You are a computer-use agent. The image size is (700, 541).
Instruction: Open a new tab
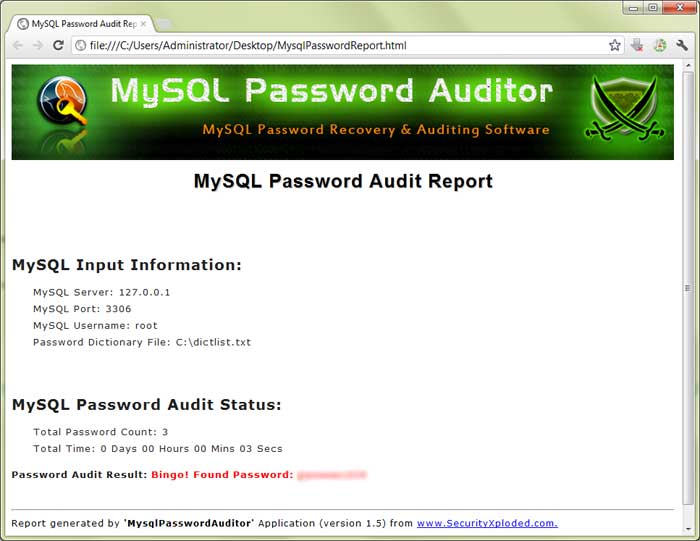[x=165, y=23]
